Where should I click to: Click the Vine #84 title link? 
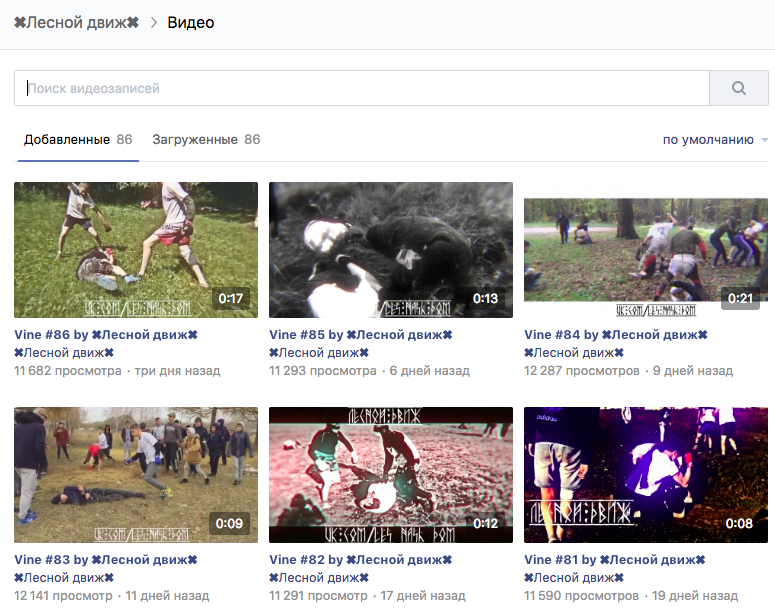pyautogui.click(x=616, y=335)
